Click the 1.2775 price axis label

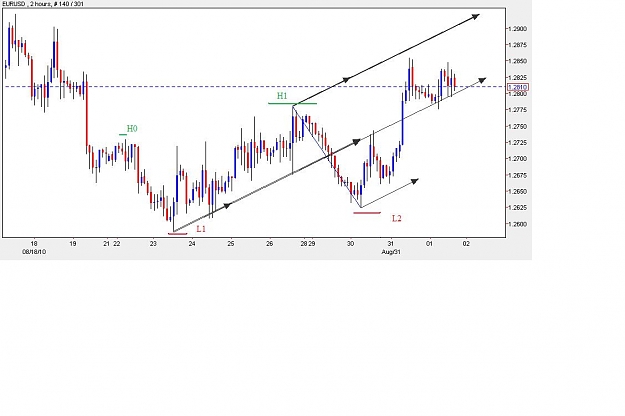pyautogui.click(x=518, y=110)
